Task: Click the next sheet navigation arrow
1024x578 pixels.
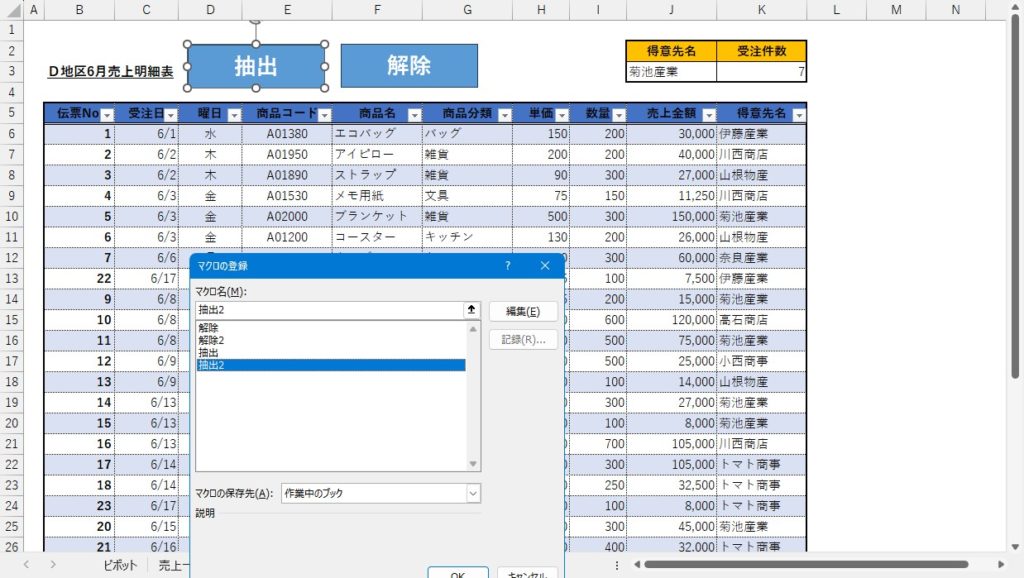Action: [52, 565]
